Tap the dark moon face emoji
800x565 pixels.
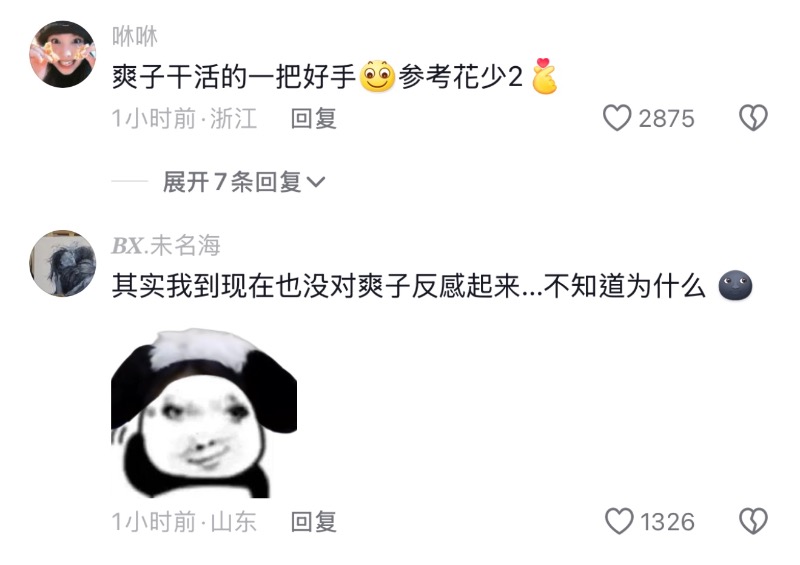coord(735,285)
